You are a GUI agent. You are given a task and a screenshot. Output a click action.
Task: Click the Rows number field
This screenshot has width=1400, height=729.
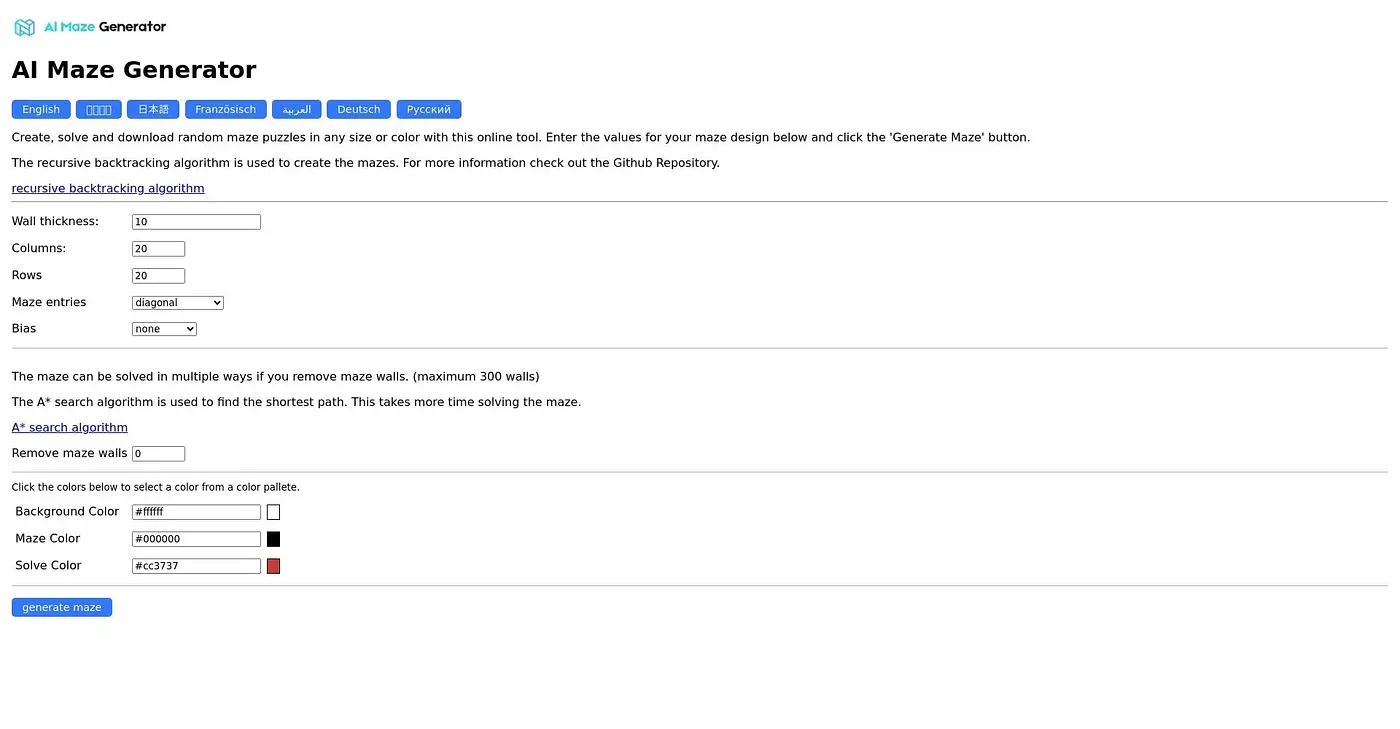[x=158, y=276]
